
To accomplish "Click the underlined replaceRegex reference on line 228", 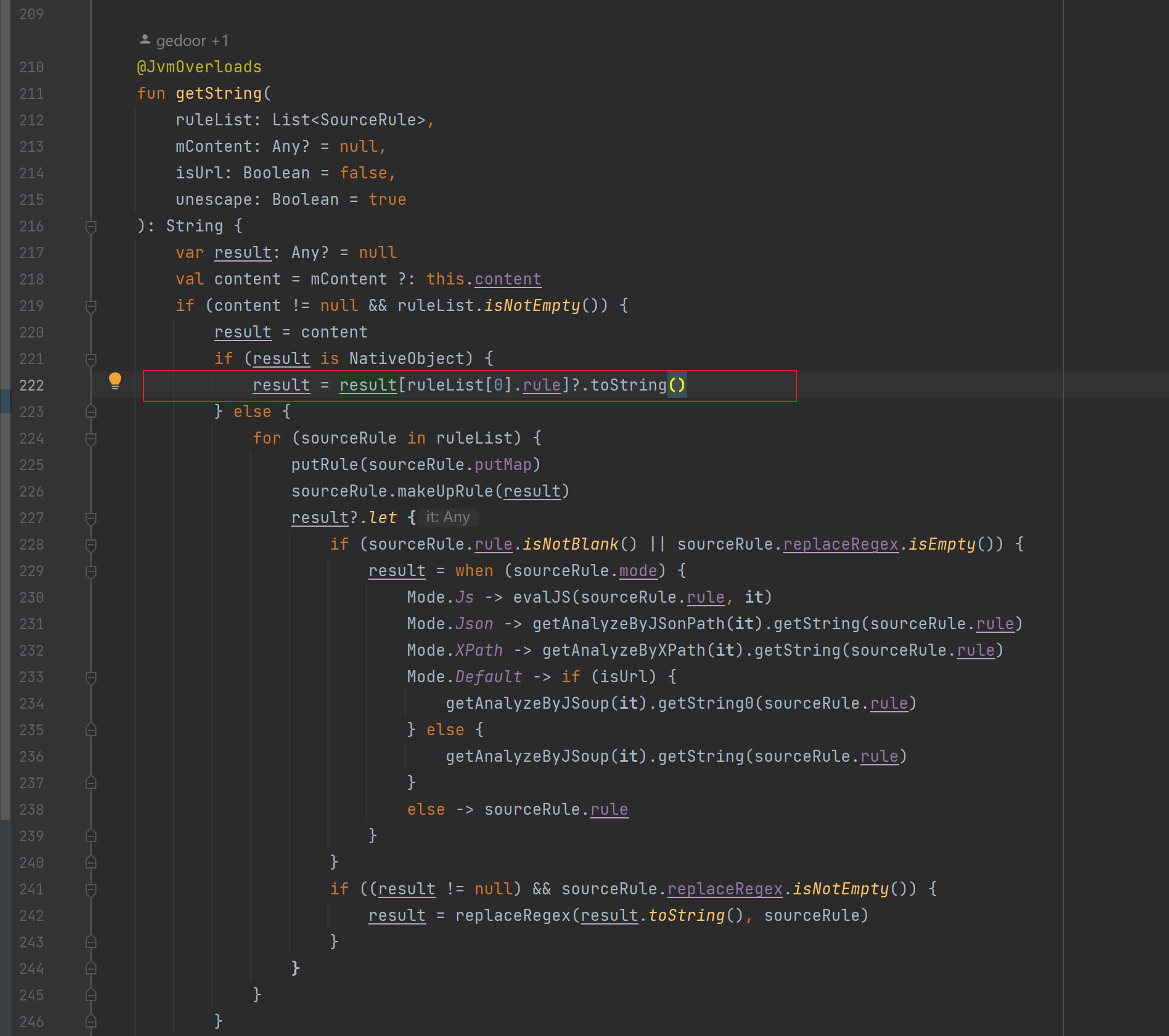I will [x=840, y=544].
